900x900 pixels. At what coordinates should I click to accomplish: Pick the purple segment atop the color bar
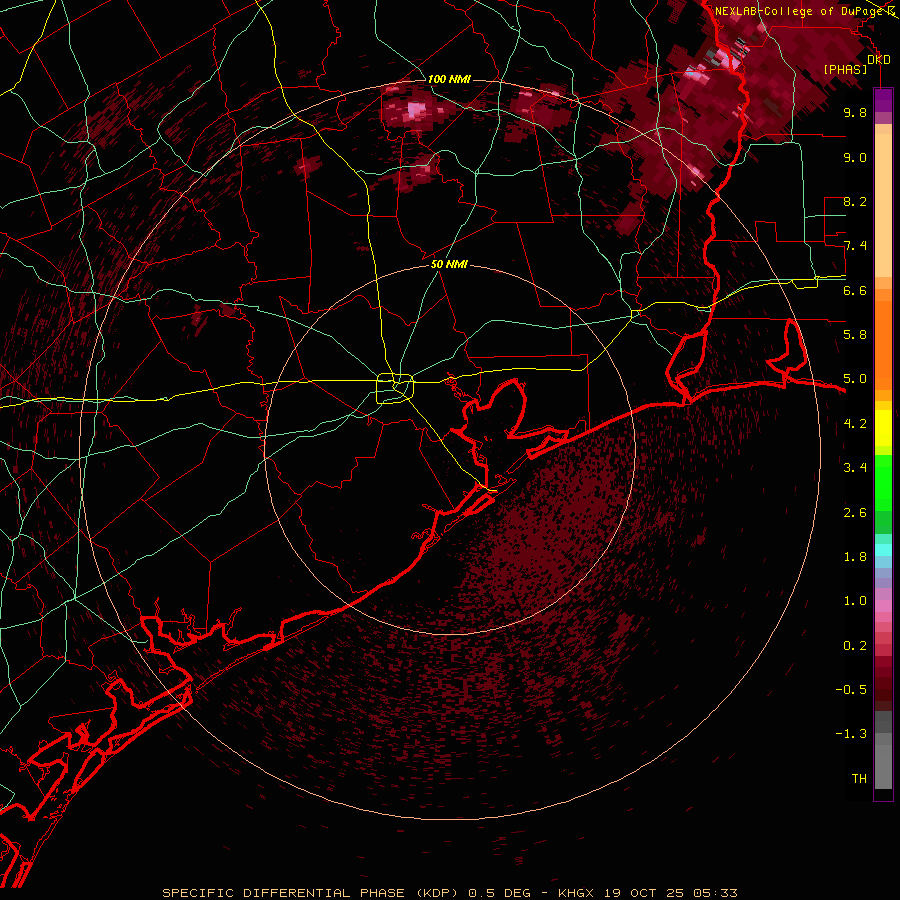[x=883, y=100]
